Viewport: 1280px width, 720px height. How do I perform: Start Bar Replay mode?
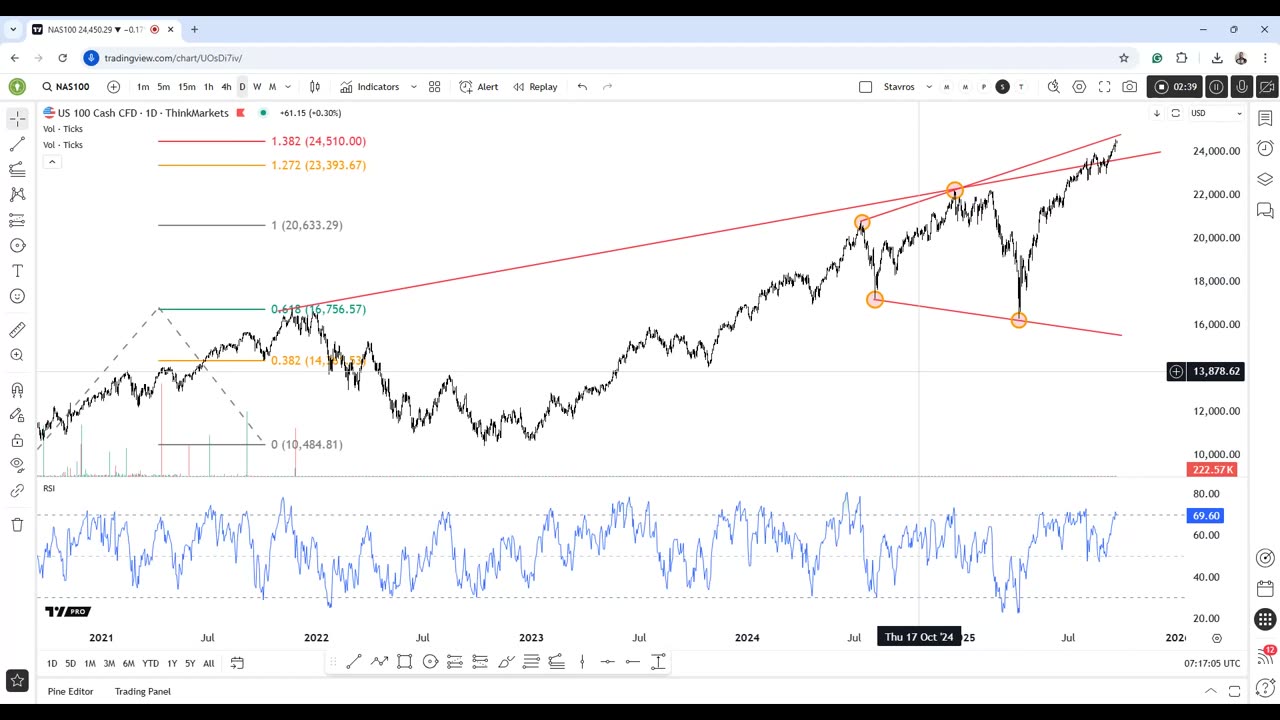535,87
